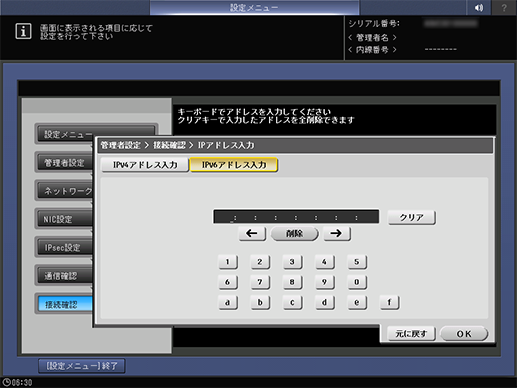Click the シリアル番号 label
The width and height of the screenshot is (517, 388).
coord(374,24)
